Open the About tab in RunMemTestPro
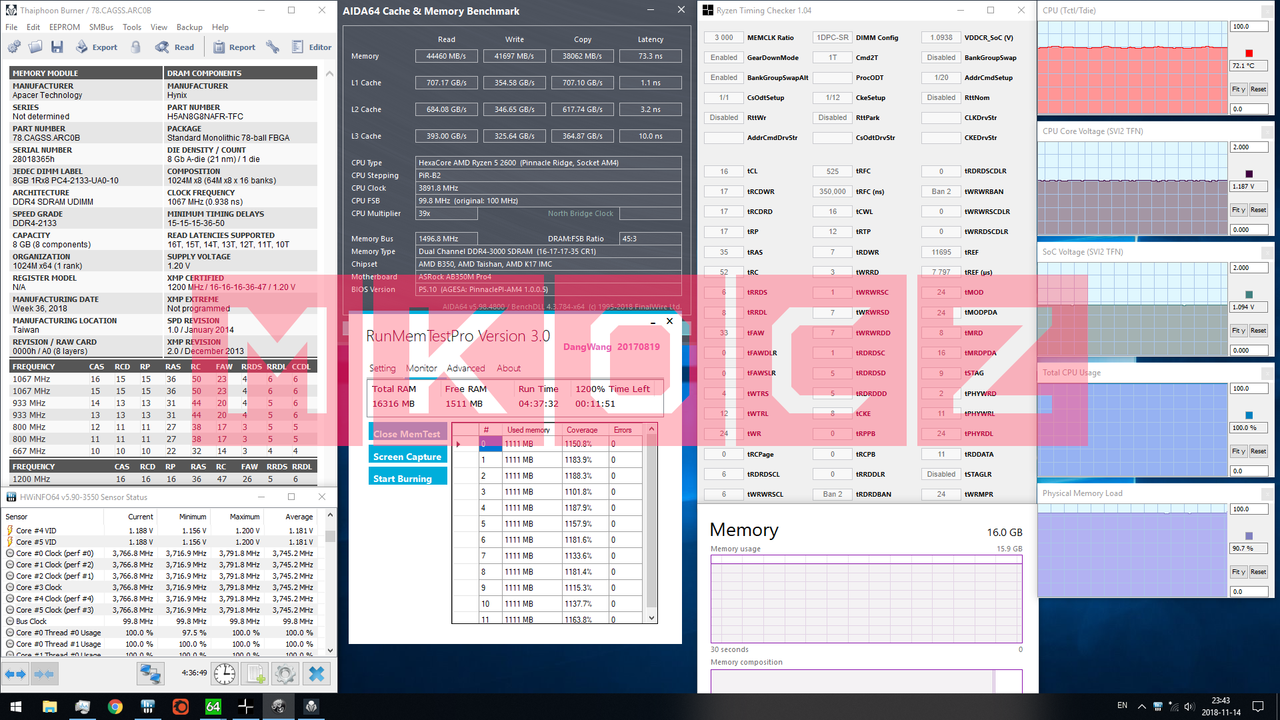1280x720 pixels. tap(509, 368)
